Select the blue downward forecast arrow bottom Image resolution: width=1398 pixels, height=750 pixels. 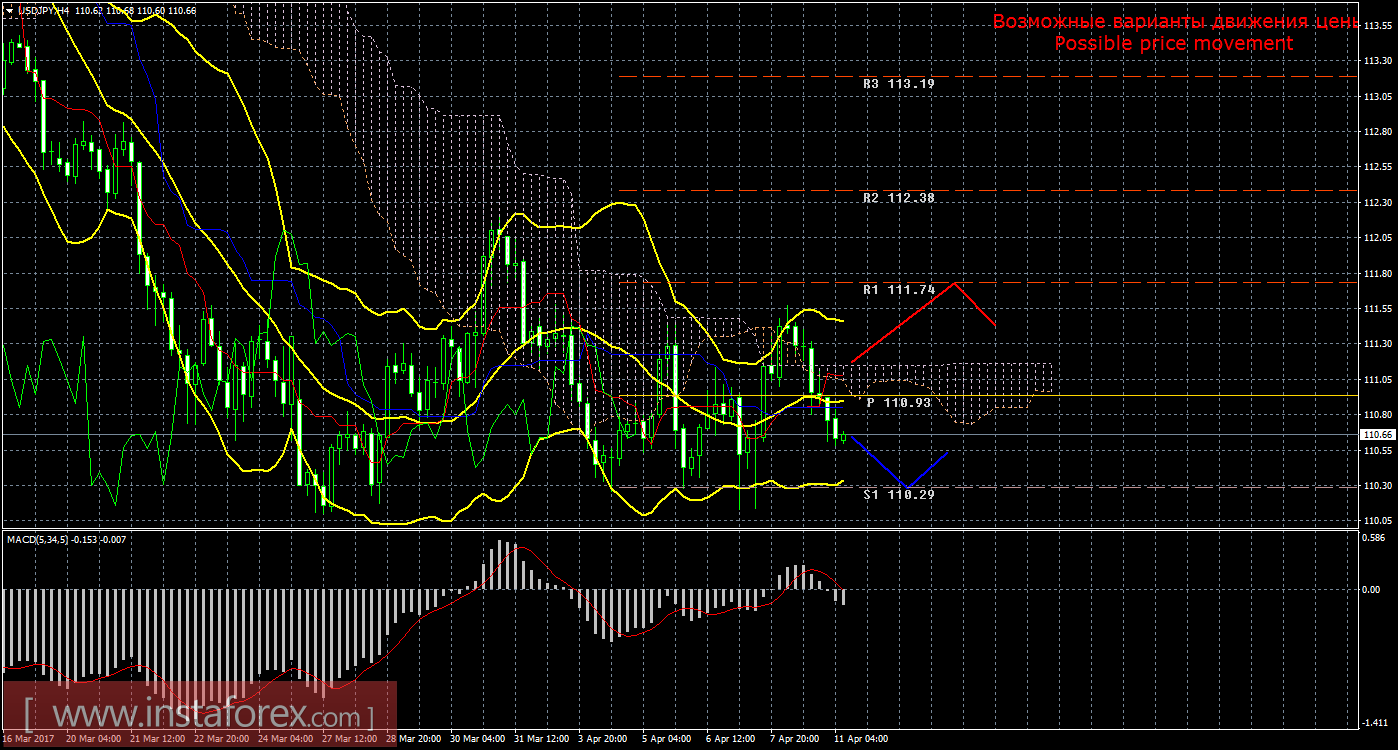(x=906, y=487)
